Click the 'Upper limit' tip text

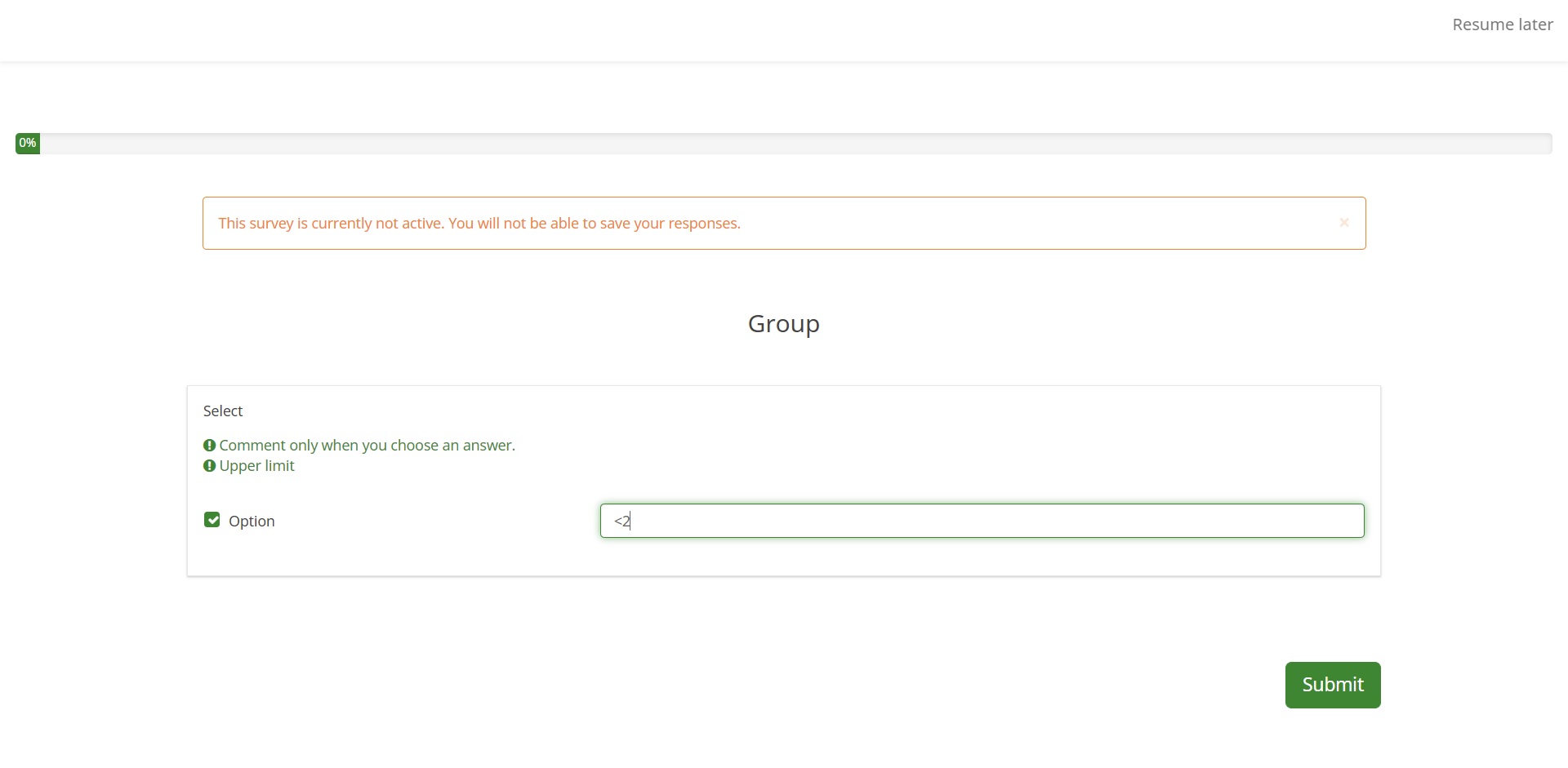pos(256,466)
